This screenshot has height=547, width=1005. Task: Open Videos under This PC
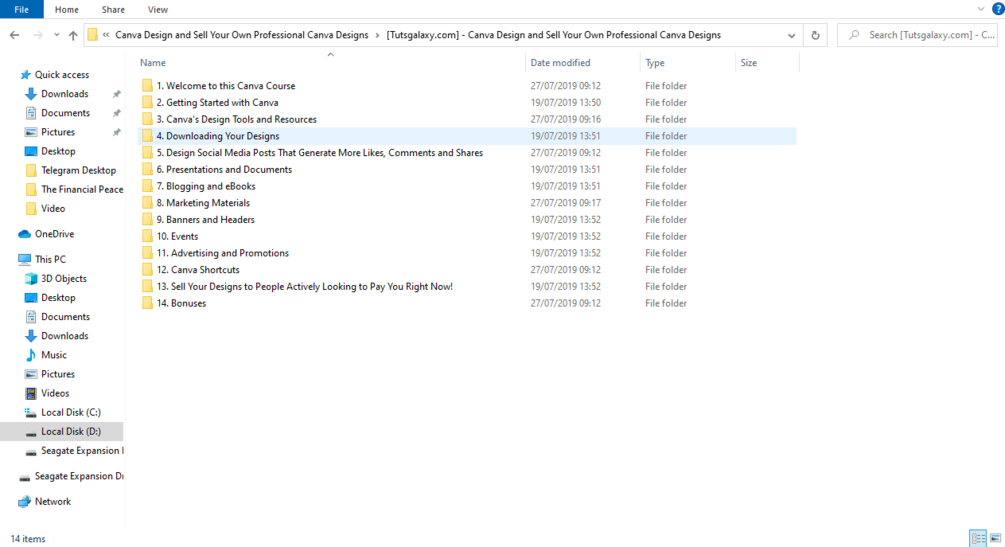coord(54,394)
